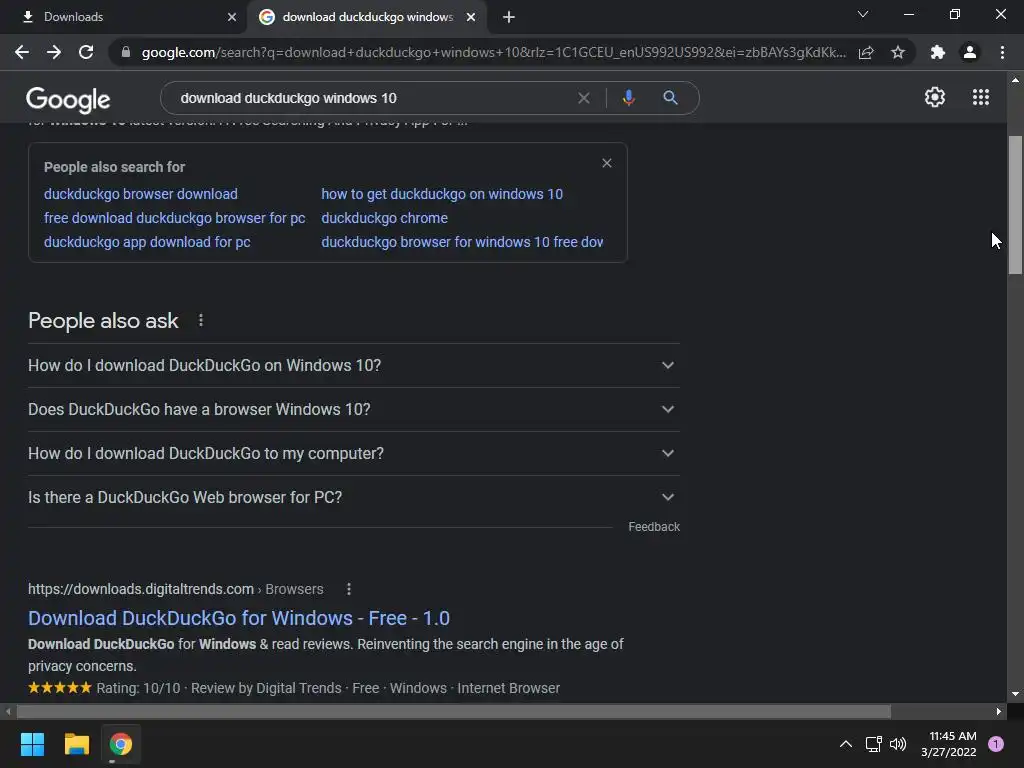The width and height of the screenshot is (1024, 768).
Task: Clear the Google search box text
Action: click(x=584, y=98)
